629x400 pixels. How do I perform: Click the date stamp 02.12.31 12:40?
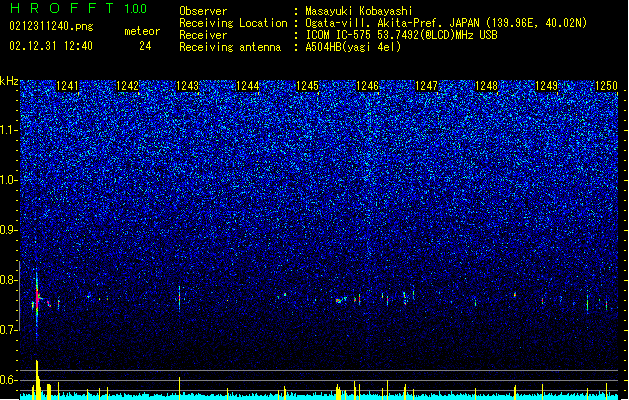[x=51, y=46]
